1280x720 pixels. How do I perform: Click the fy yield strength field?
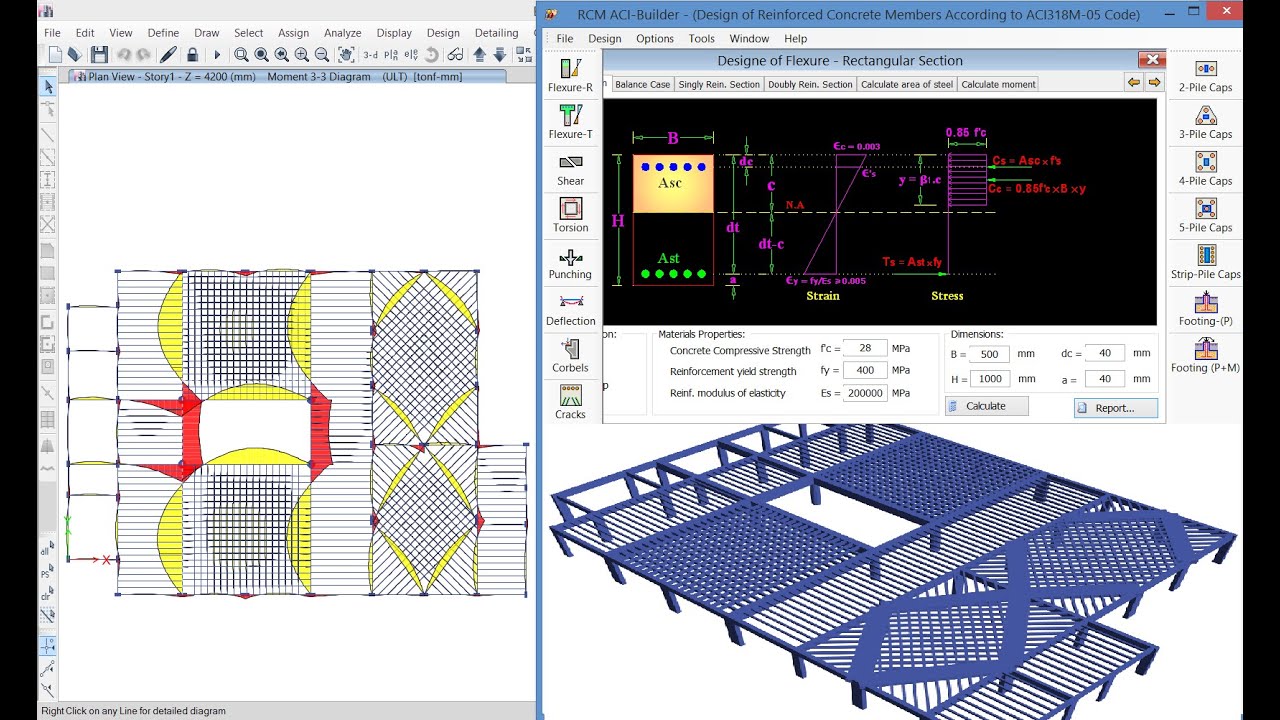(x=865, y=370)
